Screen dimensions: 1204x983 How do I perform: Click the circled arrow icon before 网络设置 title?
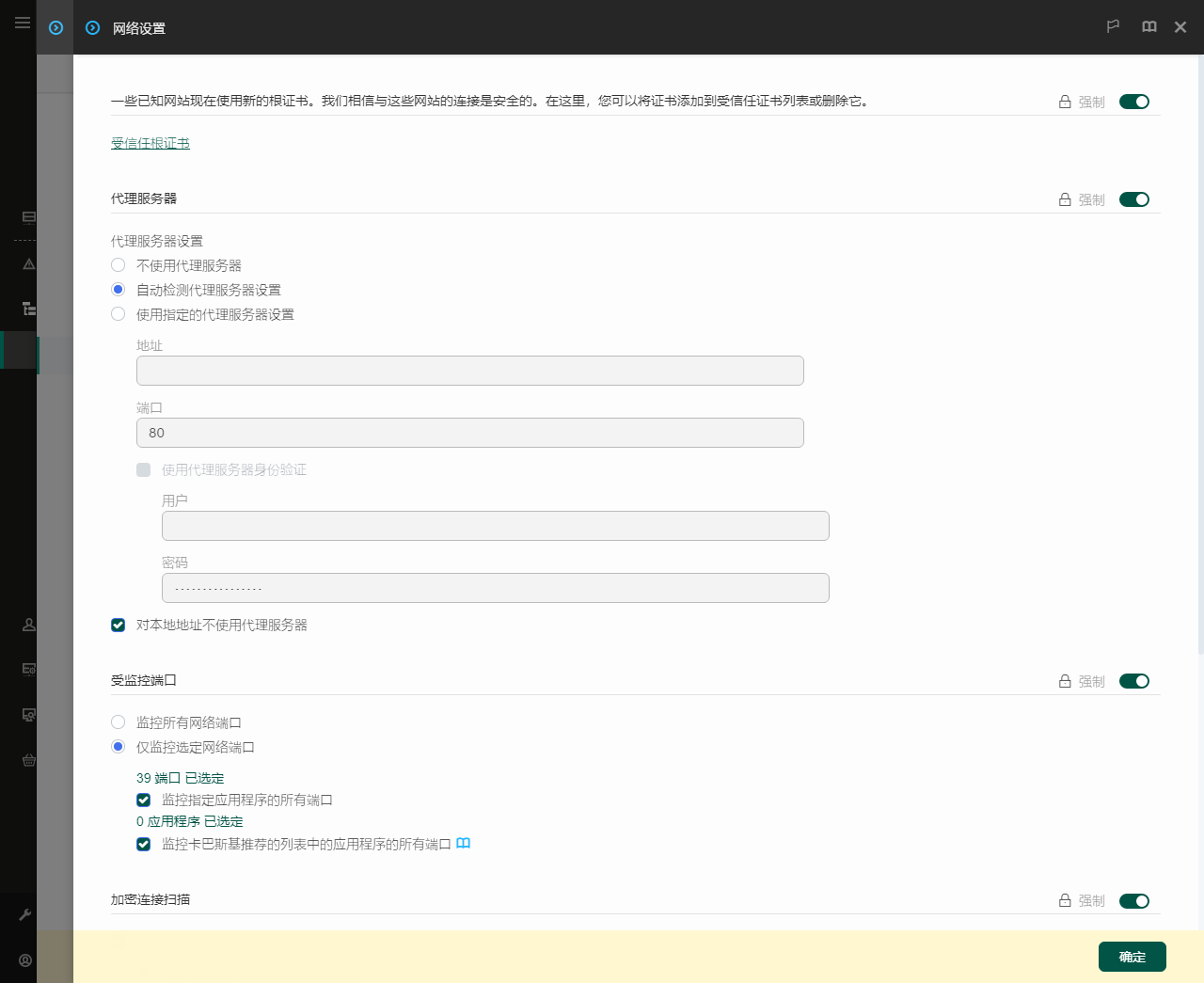tap(92, 28)
